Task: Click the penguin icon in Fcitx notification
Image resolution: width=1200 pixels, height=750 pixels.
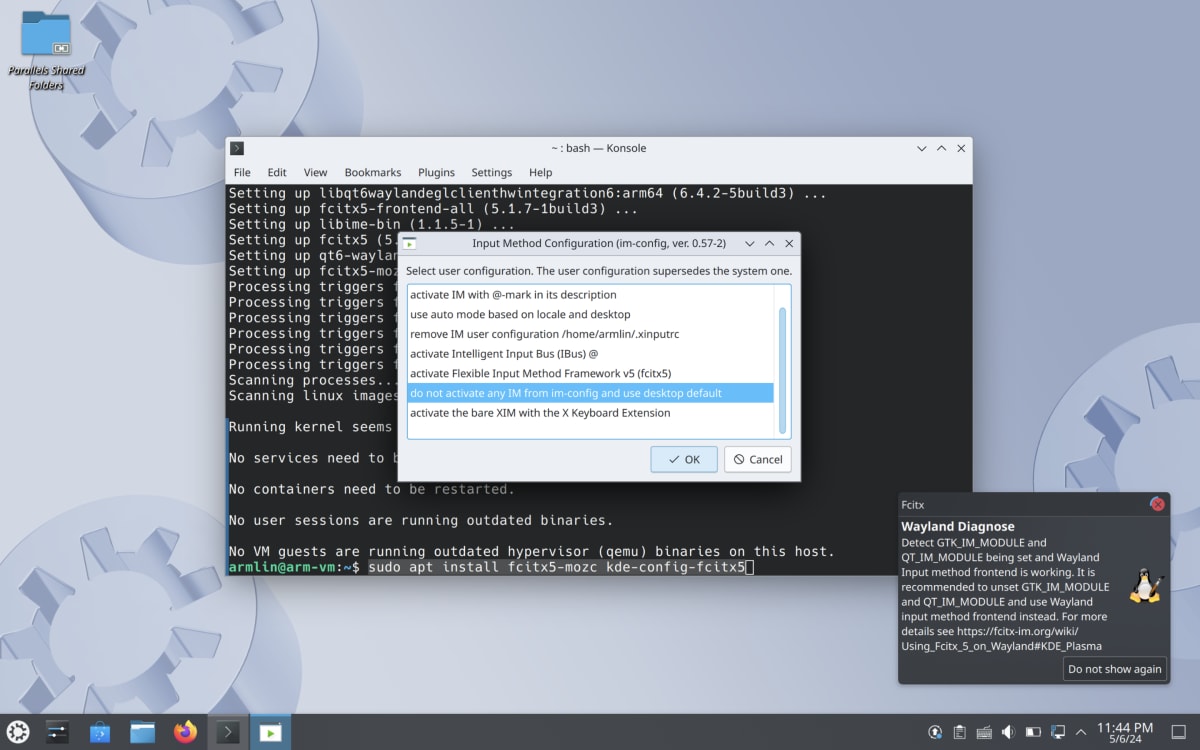Action: [x=1145, y=586]
